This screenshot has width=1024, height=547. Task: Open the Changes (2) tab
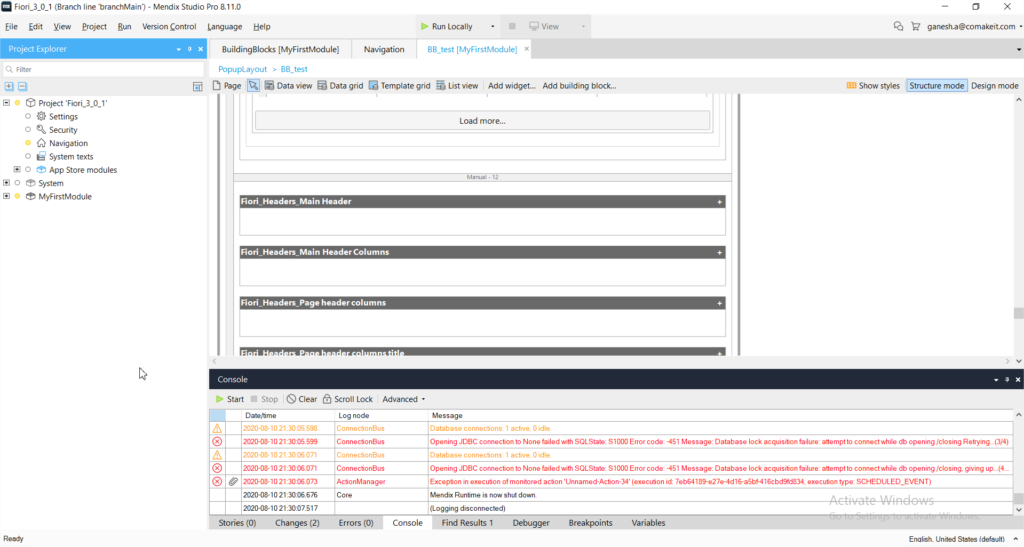coord(297,523)
